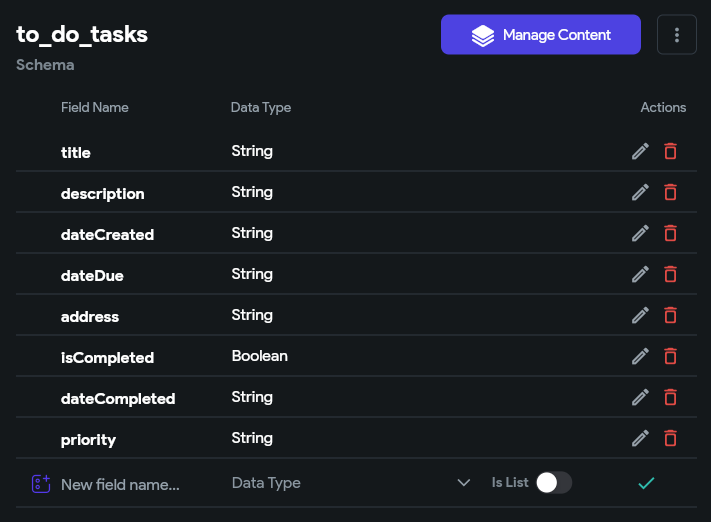Focus the New field name input

click(x=121, y=484)
